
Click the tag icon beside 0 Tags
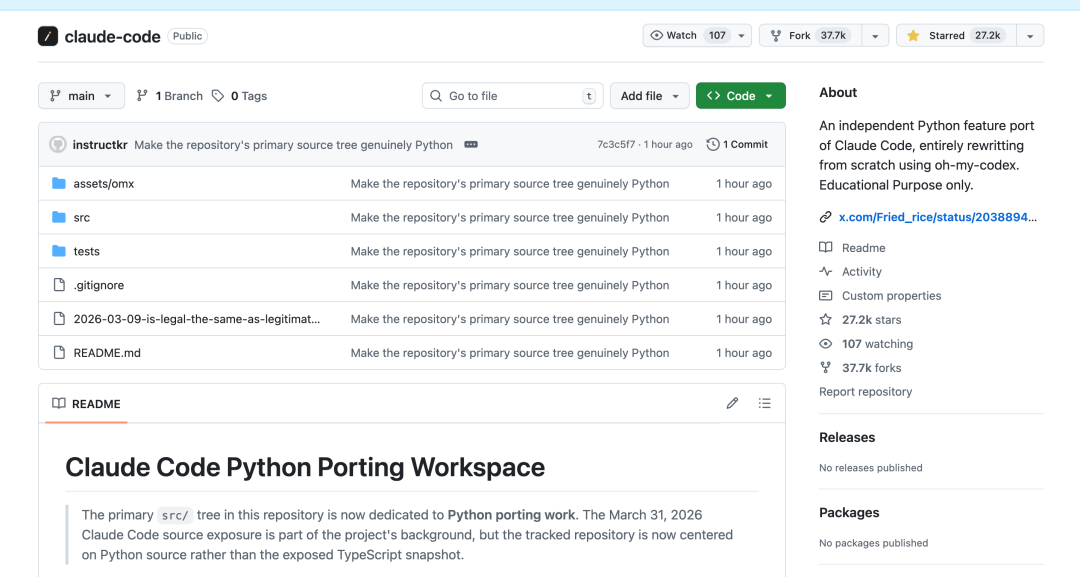[x=218, y=96]
